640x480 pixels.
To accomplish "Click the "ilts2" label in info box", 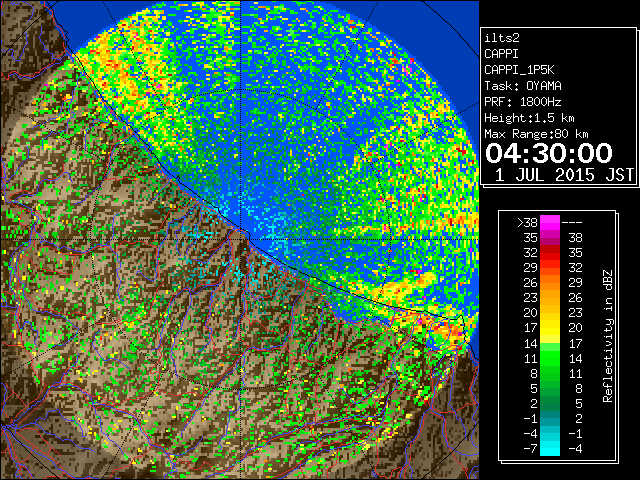I will 502,38.
